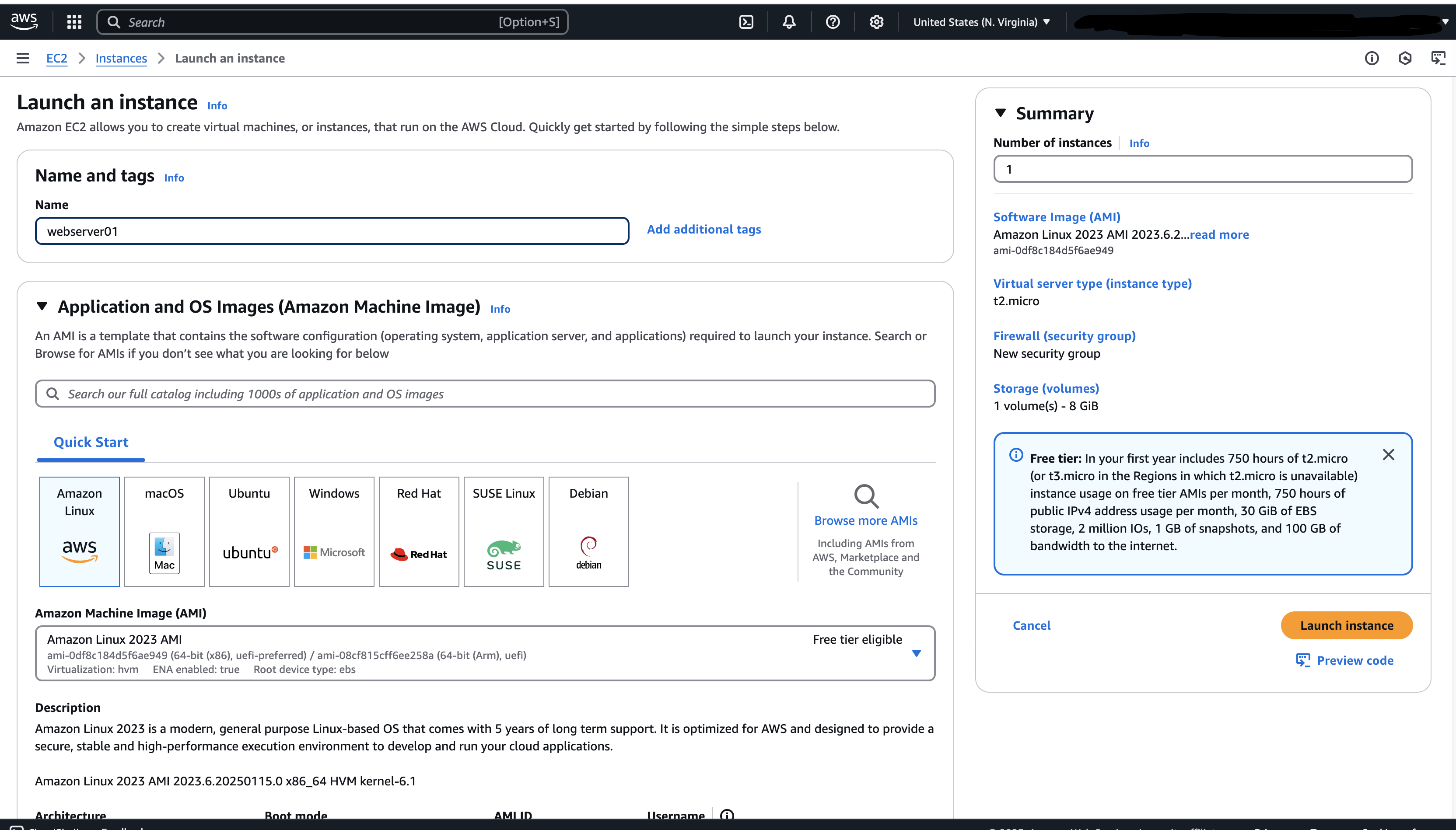The image size is (1456, 830).
Task: Open the Services grid menu icon
Action: [x=74, y=22]
